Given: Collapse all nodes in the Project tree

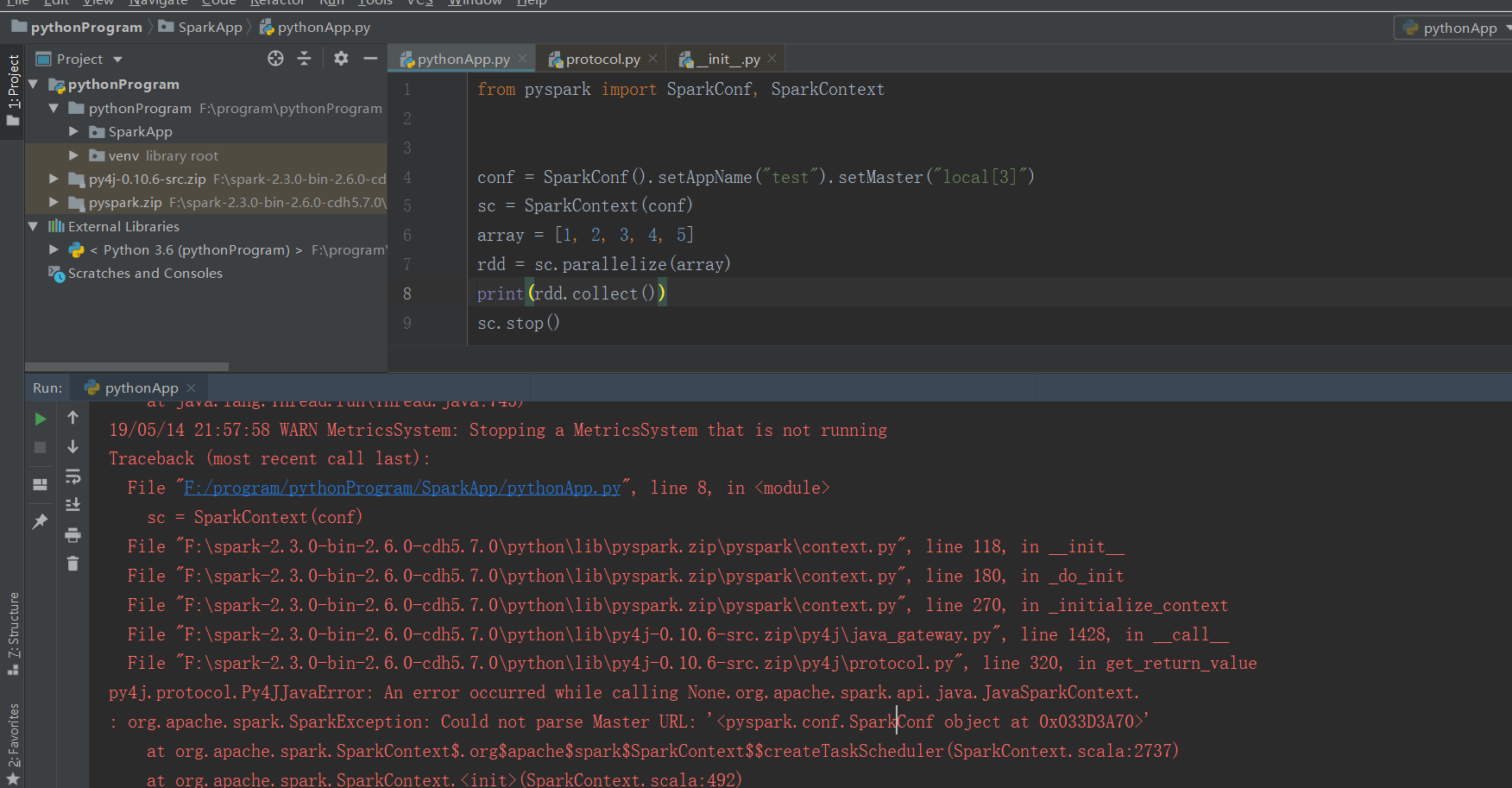Looking at the screenshot, I should point(304,59).
